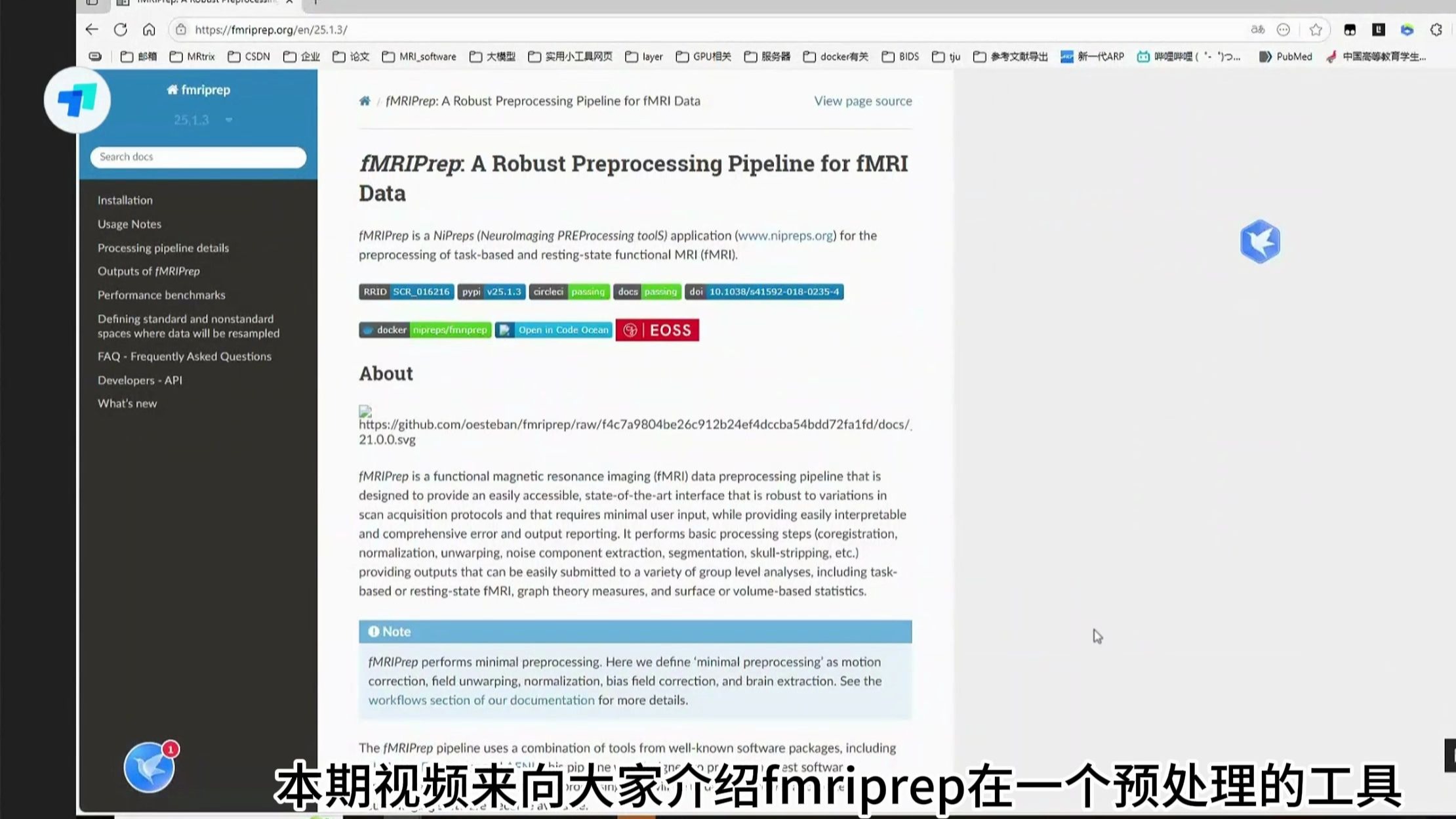Click the docker nipreps/fmriprep badge
The height and width of the screenshot is (819, 1456).
(x=425, y=330)
